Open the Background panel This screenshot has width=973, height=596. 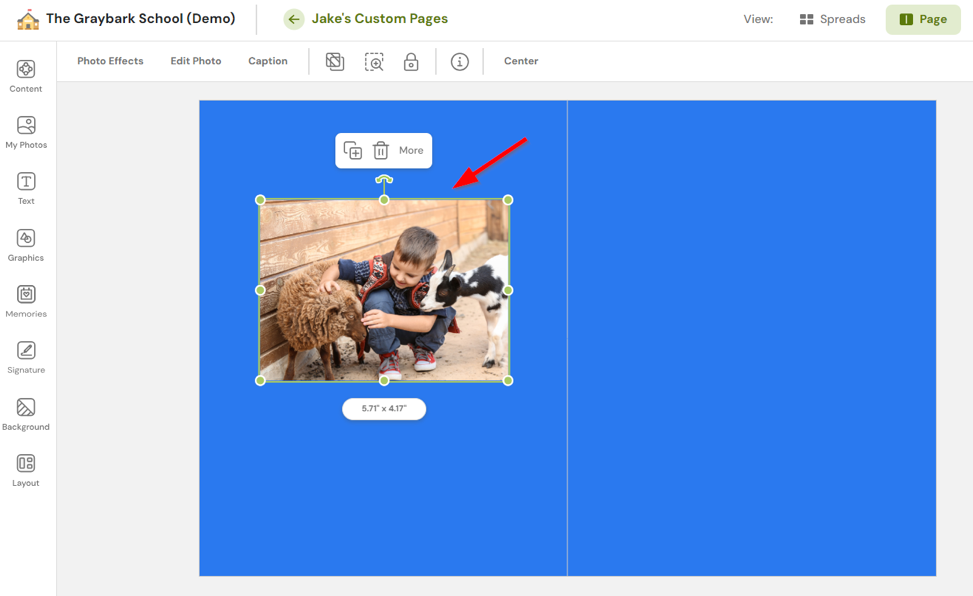point(26,413)
